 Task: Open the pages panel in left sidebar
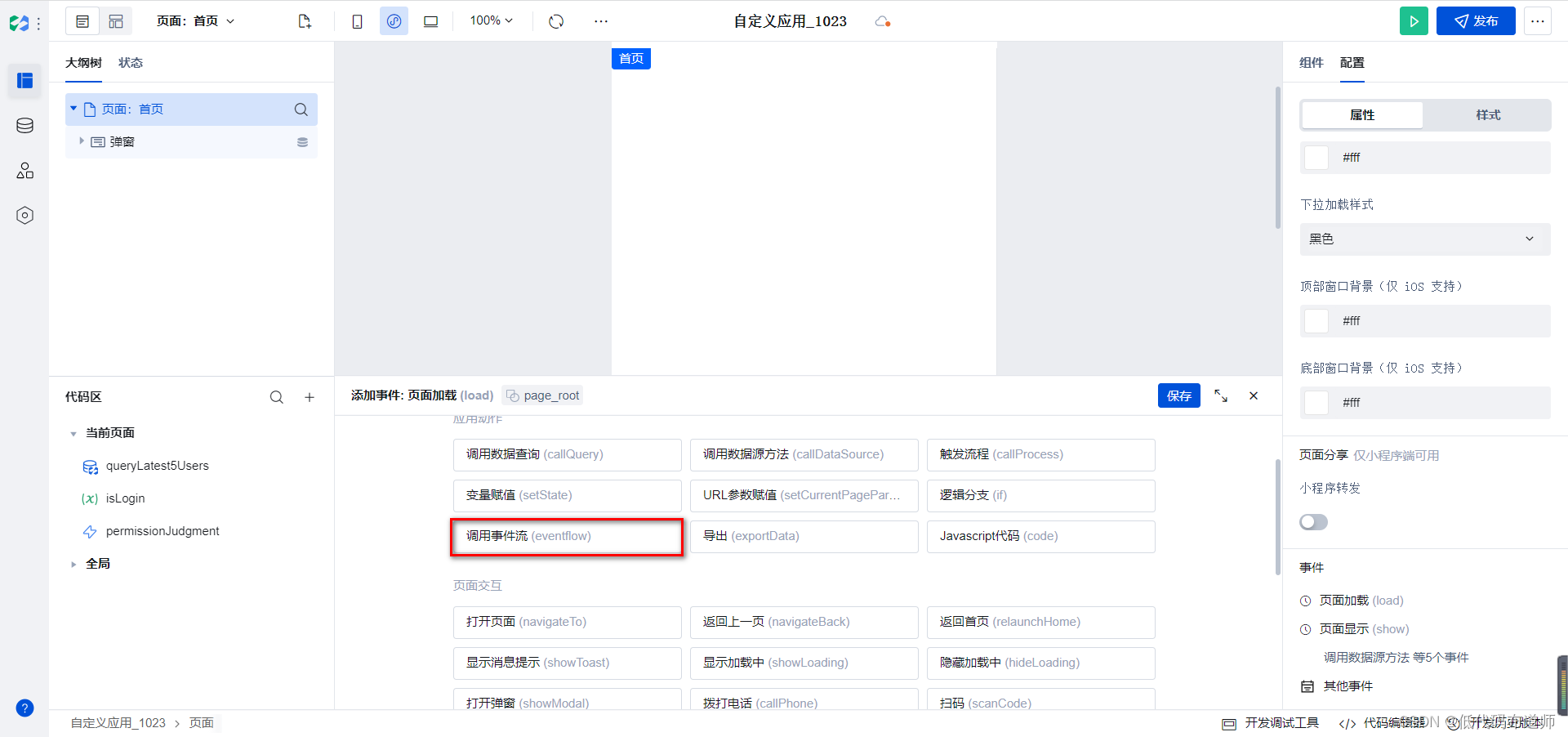pos(24,81)
